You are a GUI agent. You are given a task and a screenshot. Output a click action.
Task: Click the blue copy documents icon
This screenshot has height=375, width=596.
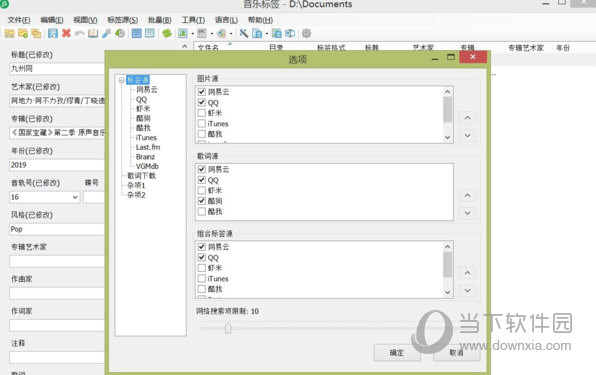point(277,33)
